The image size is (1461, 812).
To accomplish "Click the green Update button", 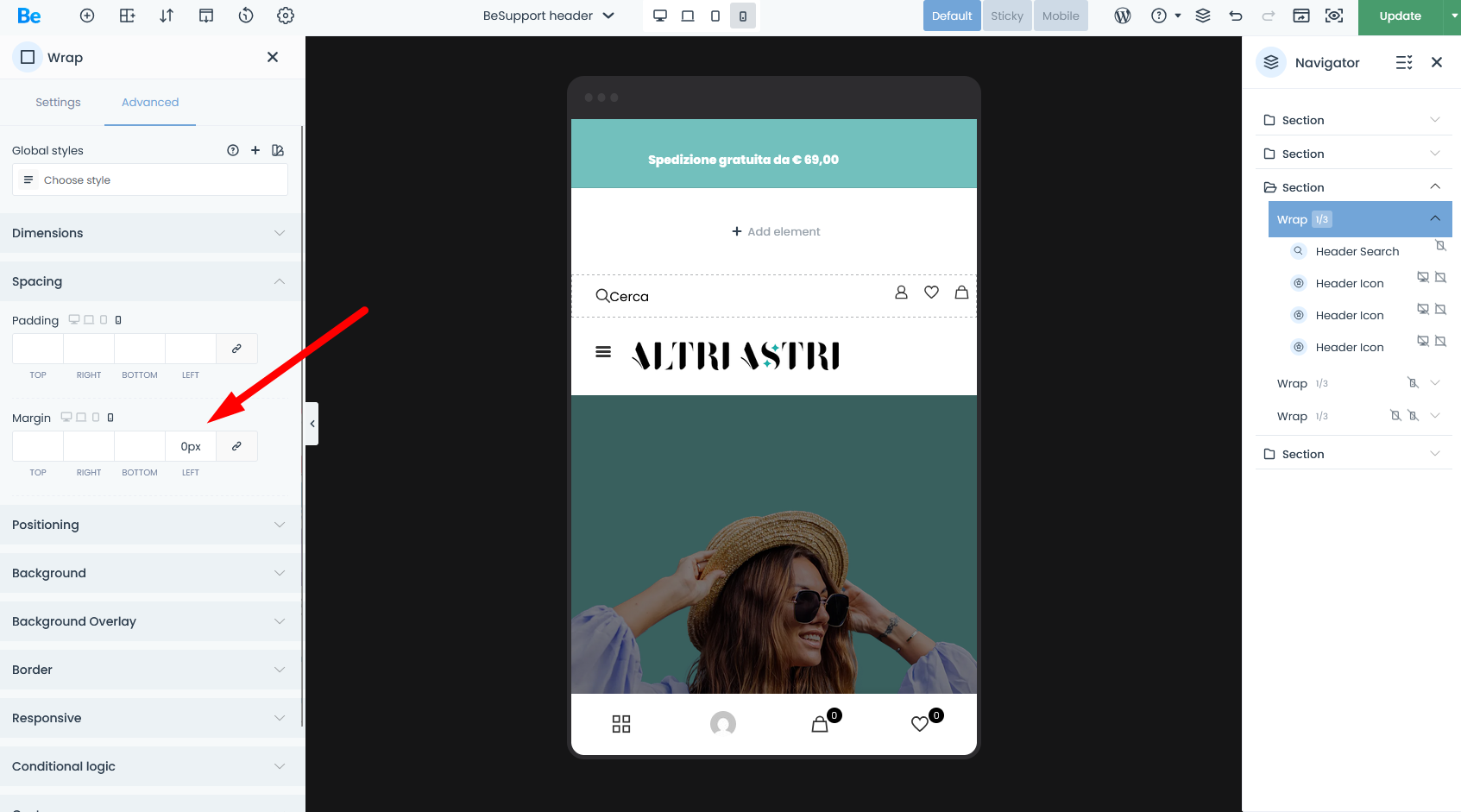I will (1400, 16).
